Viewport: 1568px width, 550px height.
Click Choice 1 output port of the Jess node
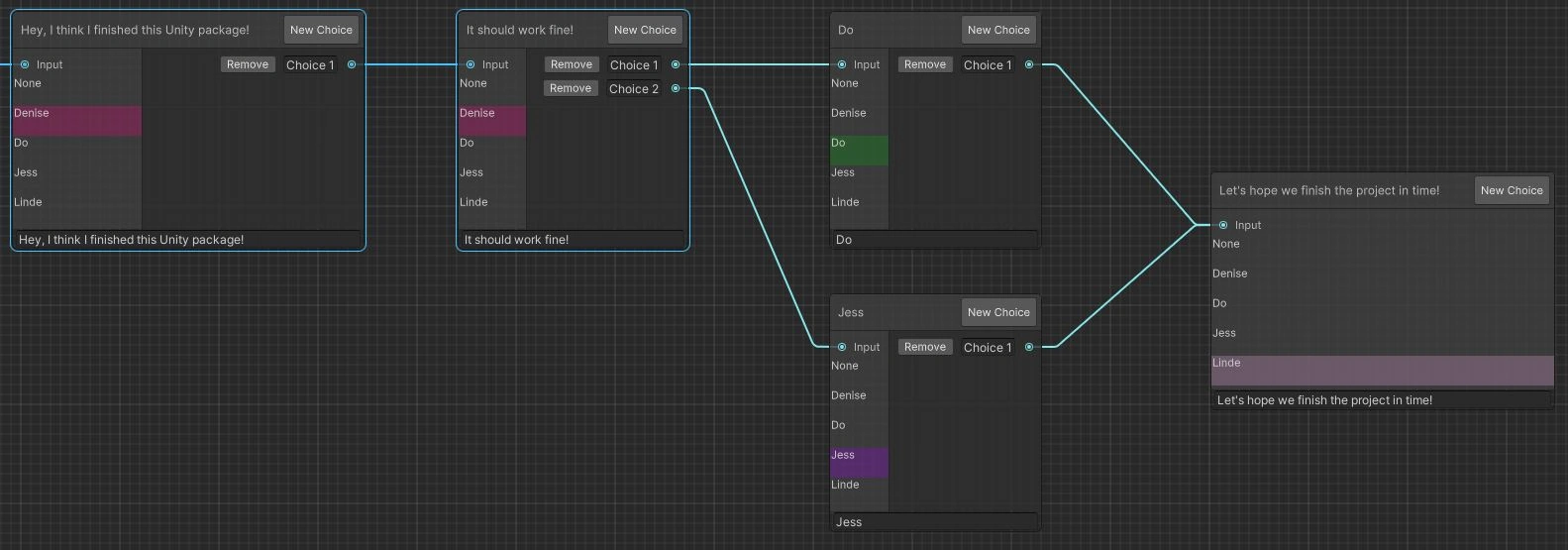coord(1029,347)
